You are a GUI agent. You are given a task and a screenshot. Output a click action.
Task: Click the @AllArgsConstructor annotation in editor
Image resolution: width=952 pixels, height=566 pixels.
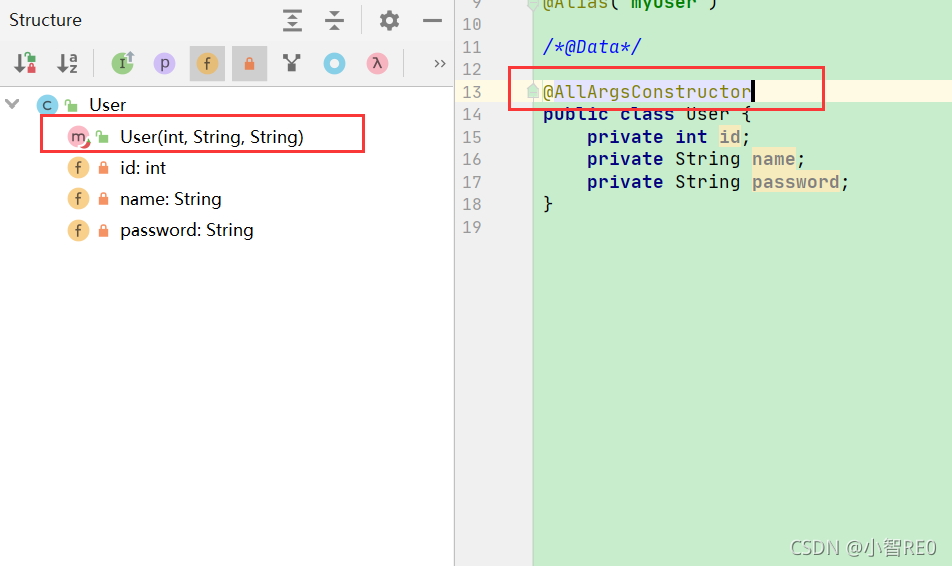647,92
